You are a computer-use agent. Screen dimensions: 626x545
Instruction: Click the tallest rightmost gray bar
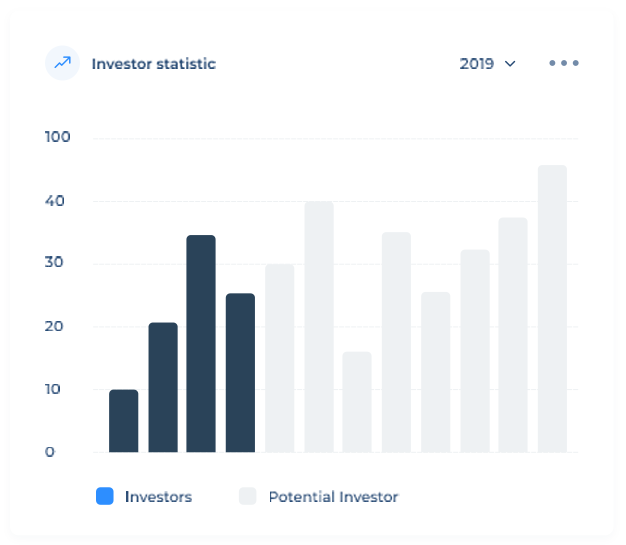[x=552, y=308]
